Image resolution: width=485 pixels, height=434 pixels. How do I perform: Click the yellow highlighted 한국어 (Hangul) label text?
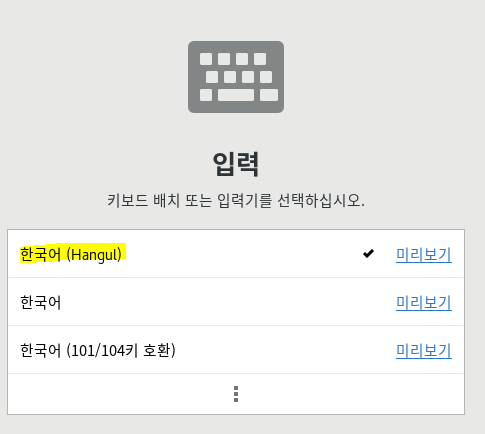71,254
